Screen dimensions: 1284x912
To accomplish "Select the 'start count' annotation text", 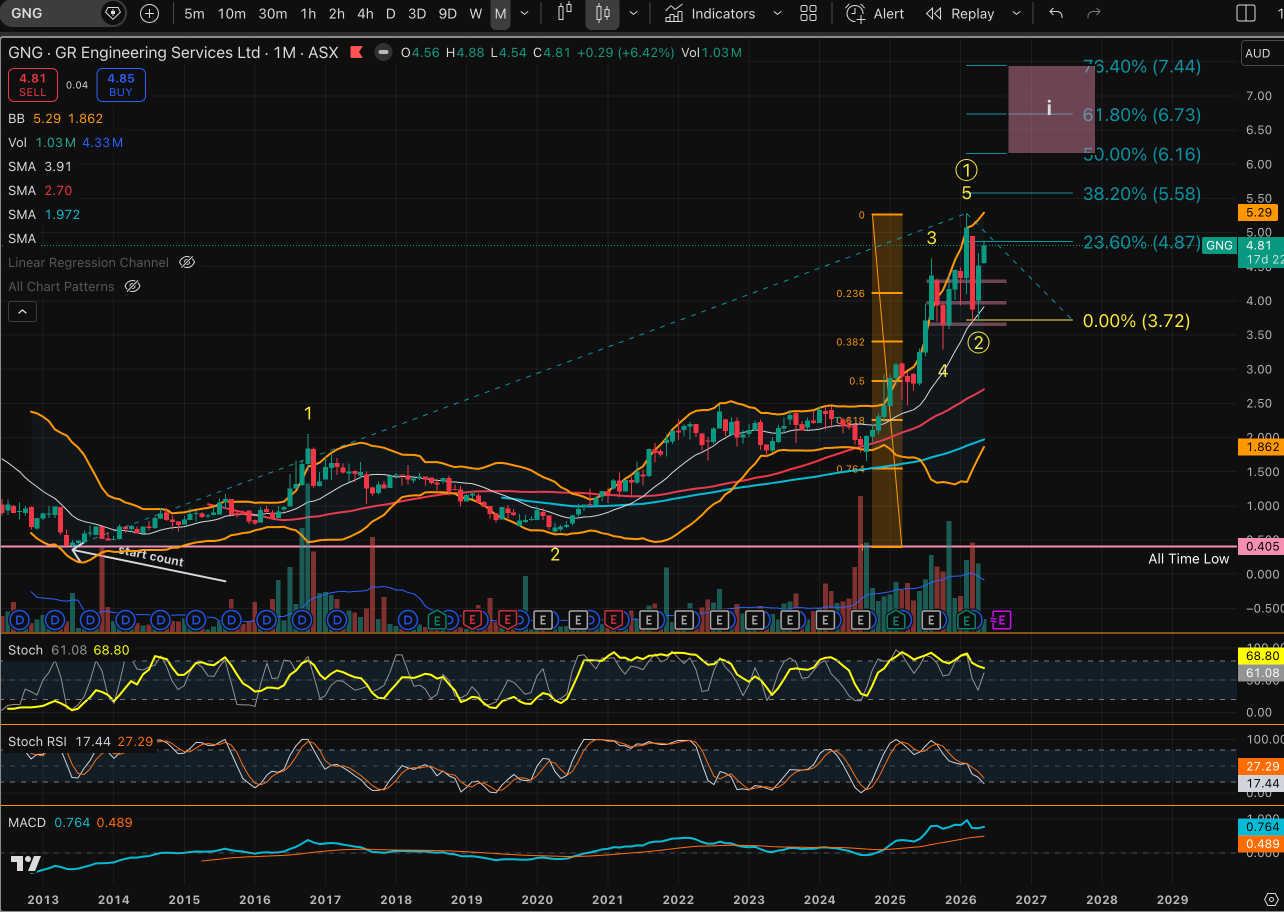I will click(151, 556).
